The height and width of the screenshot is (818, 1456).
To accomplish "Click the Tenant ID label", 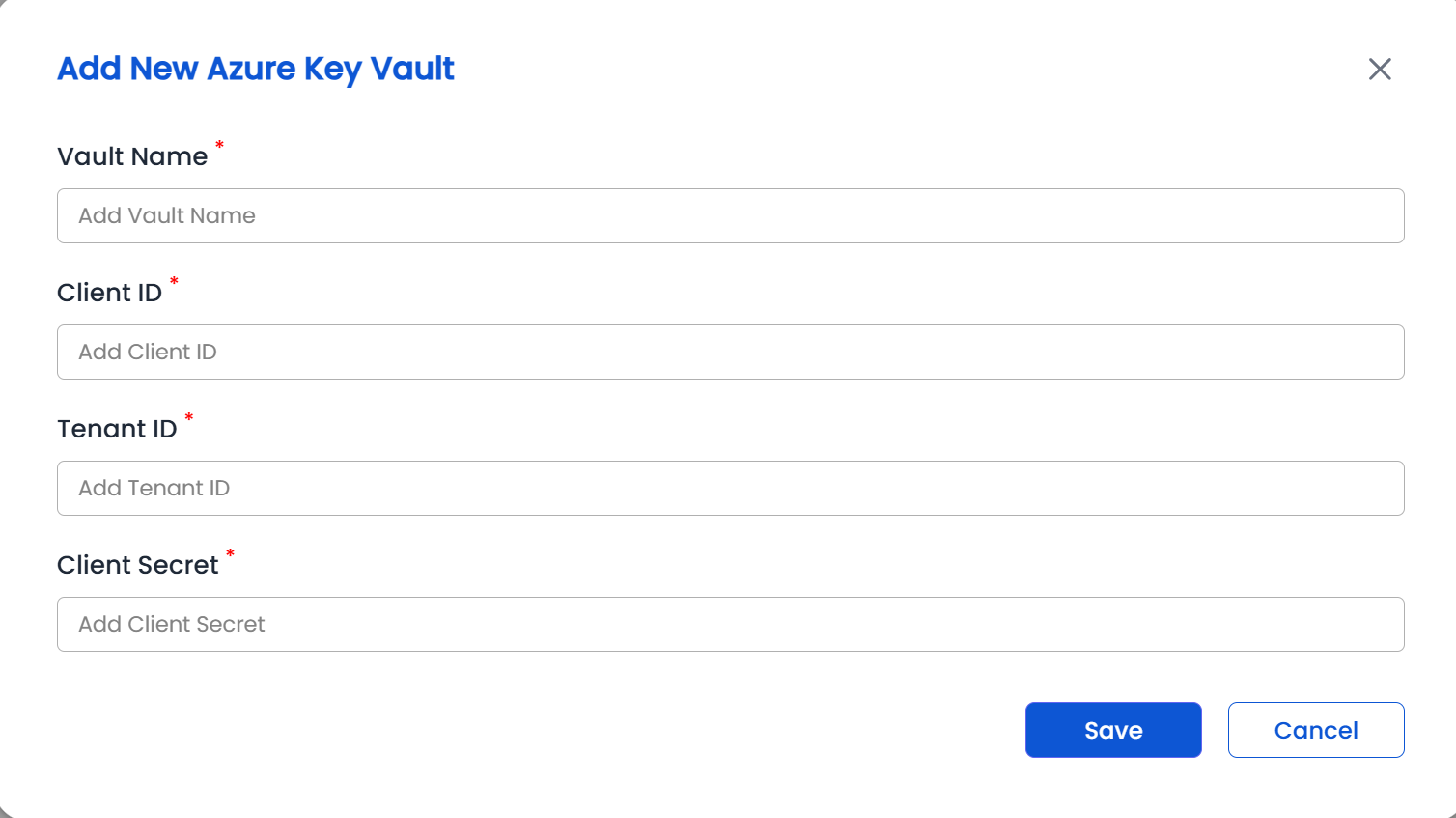I will [x=116, y=428].
